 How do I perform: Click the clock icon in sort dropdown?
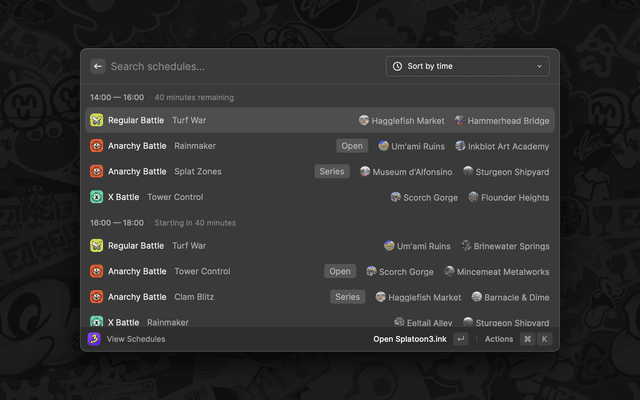pos(397,66)
